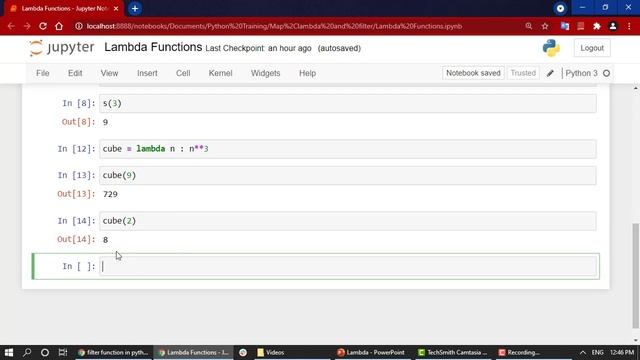Image resolution: width=640 pixels, height=360 pixels.
Task: Click the Logout button
Action: coord(592,48)
